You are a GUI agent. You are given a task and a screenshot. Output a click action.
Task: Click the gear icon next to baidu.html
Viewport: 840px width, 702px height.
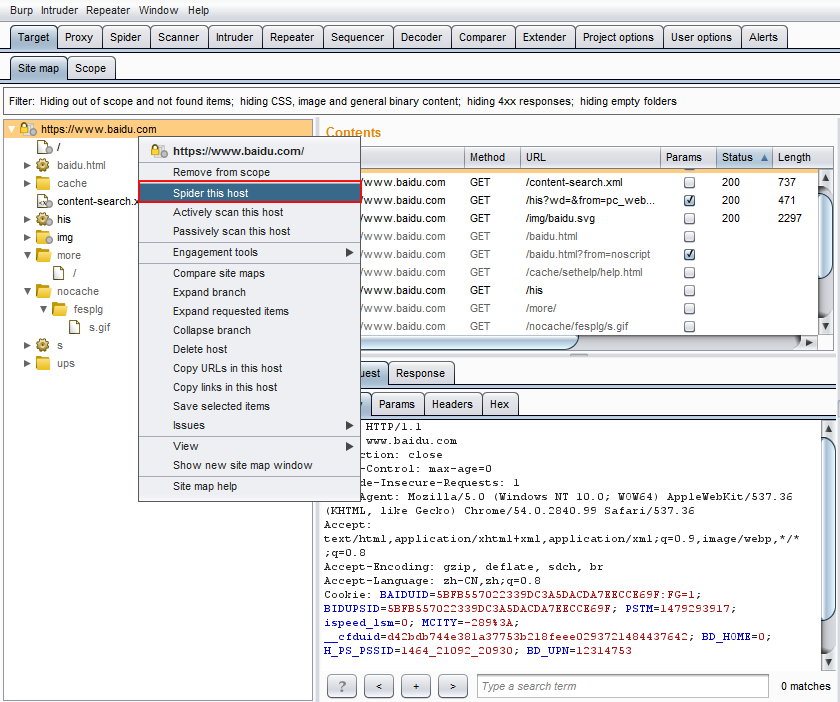(x=43, y=165)
